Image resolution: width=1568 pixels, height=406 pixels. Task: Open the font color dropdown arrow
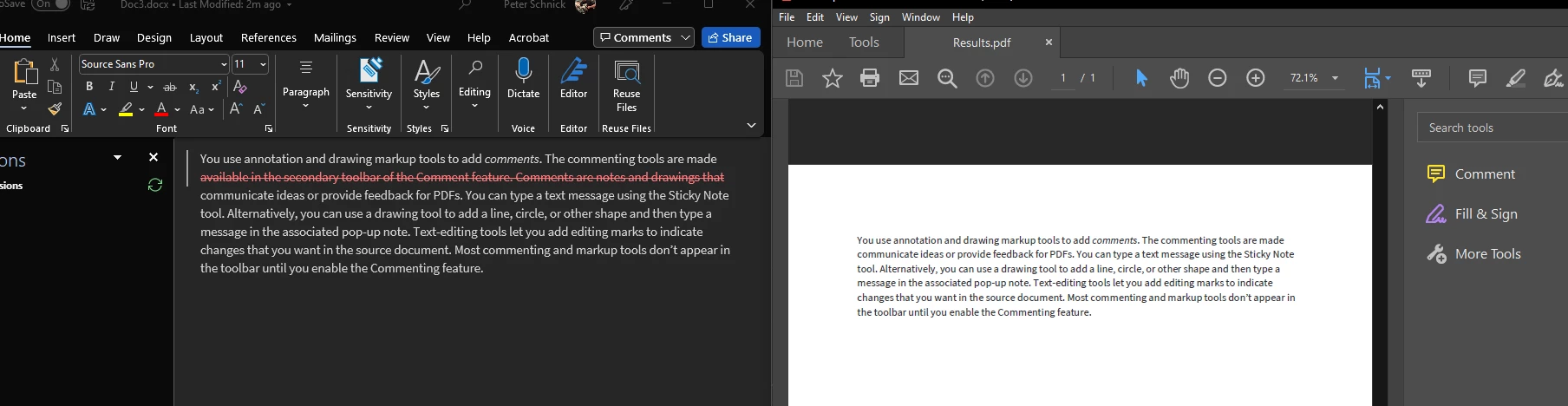(x=177, y=109)
